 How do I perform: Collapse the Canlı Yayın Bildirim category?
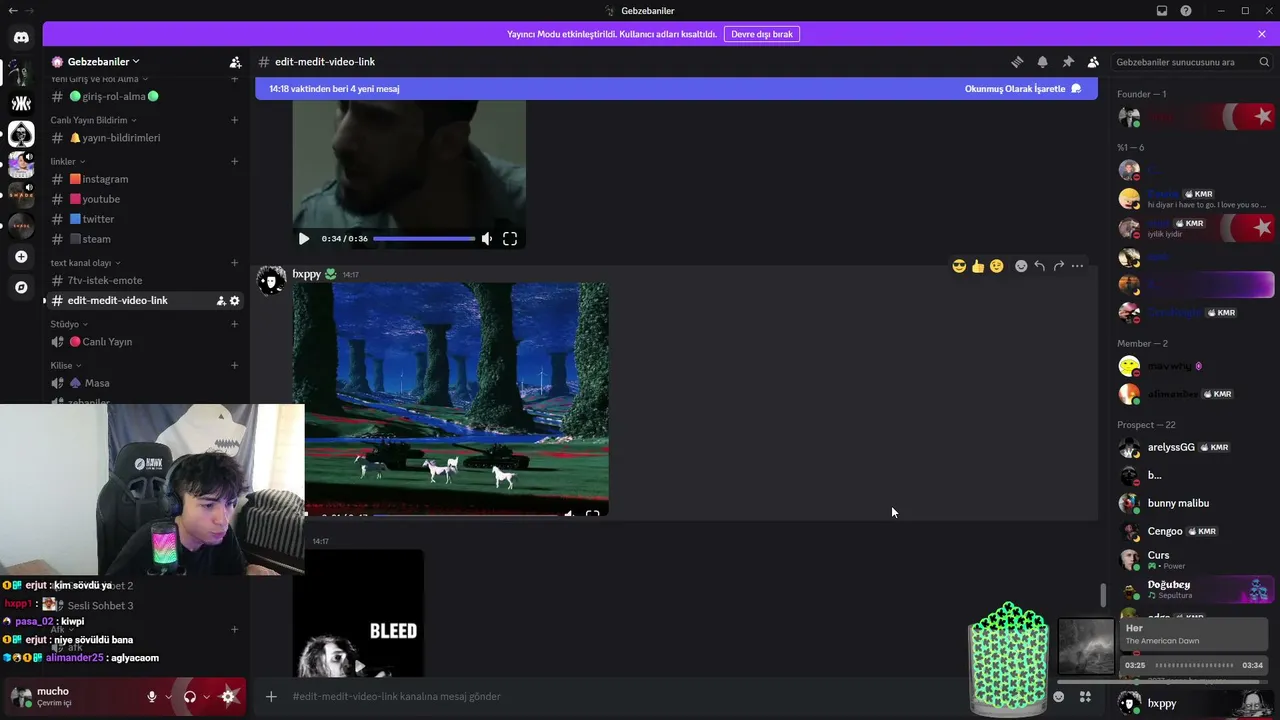[94, 120]
